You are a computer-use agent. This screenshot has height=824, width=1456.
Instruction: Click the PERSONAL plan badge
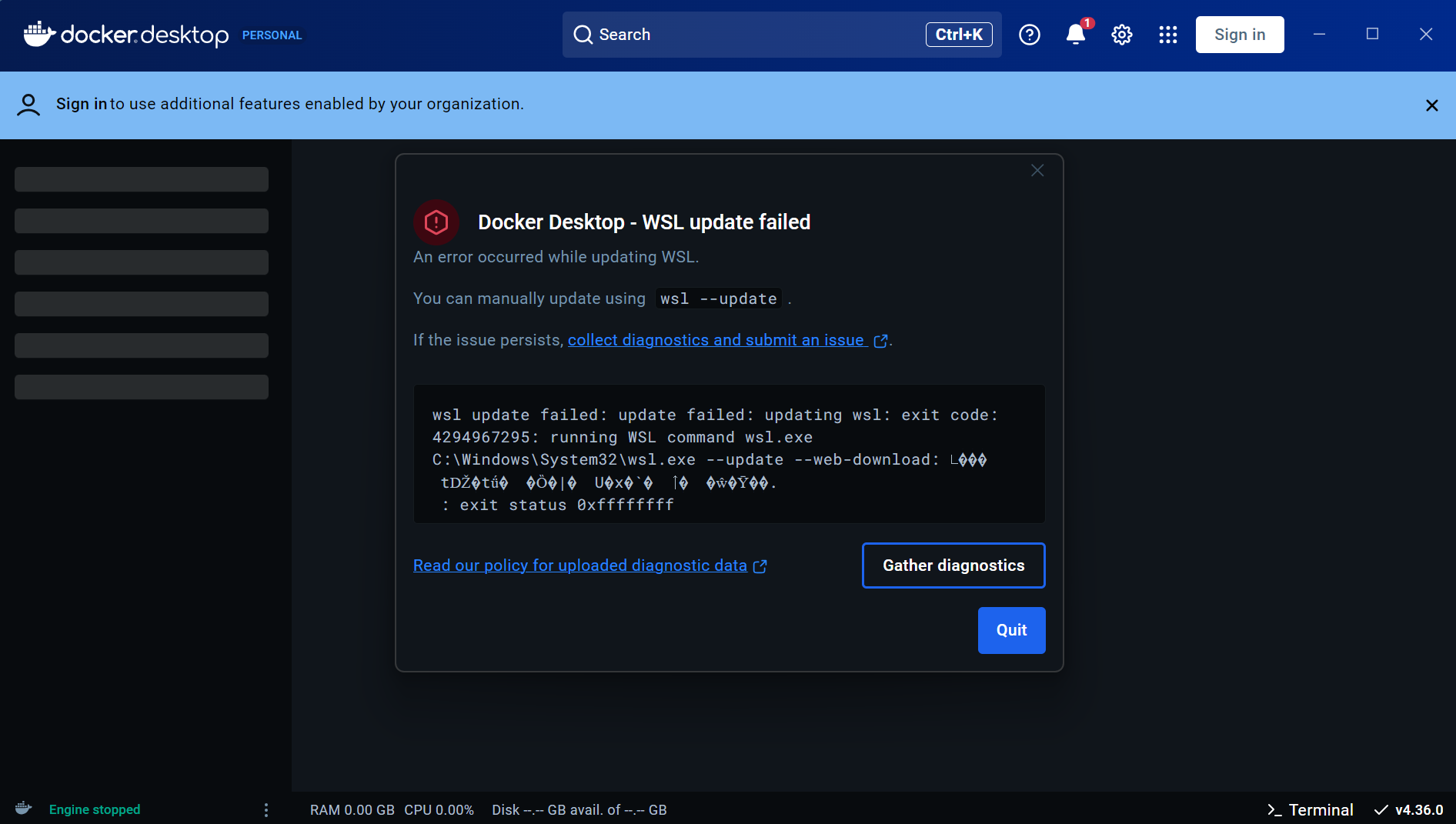[x=272, y=35]
